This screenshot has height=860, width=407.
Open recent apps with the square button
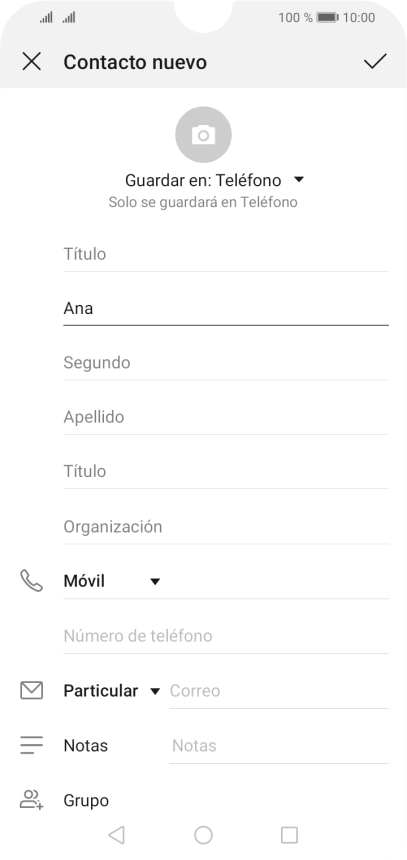tap(289, 835)
